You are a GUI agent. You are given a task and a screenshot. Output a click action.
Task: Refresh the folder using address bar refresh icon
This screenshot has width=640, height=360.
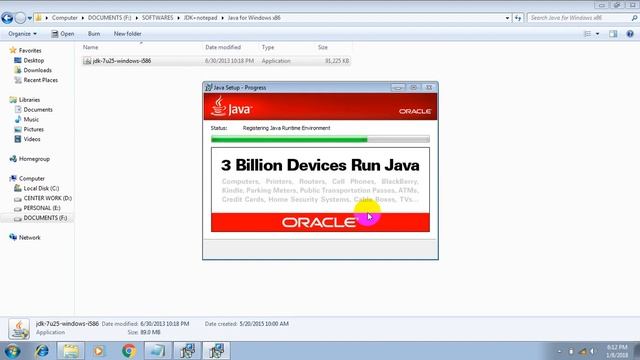pyautogui.click(x=518, y=18)
